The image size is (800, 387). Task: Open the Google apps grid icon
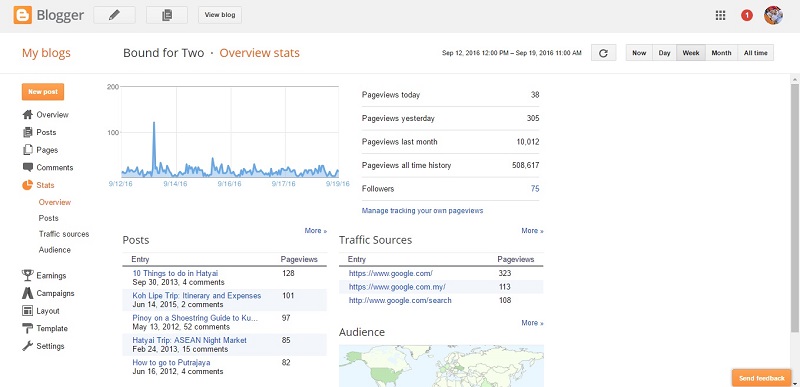[720, 15]
